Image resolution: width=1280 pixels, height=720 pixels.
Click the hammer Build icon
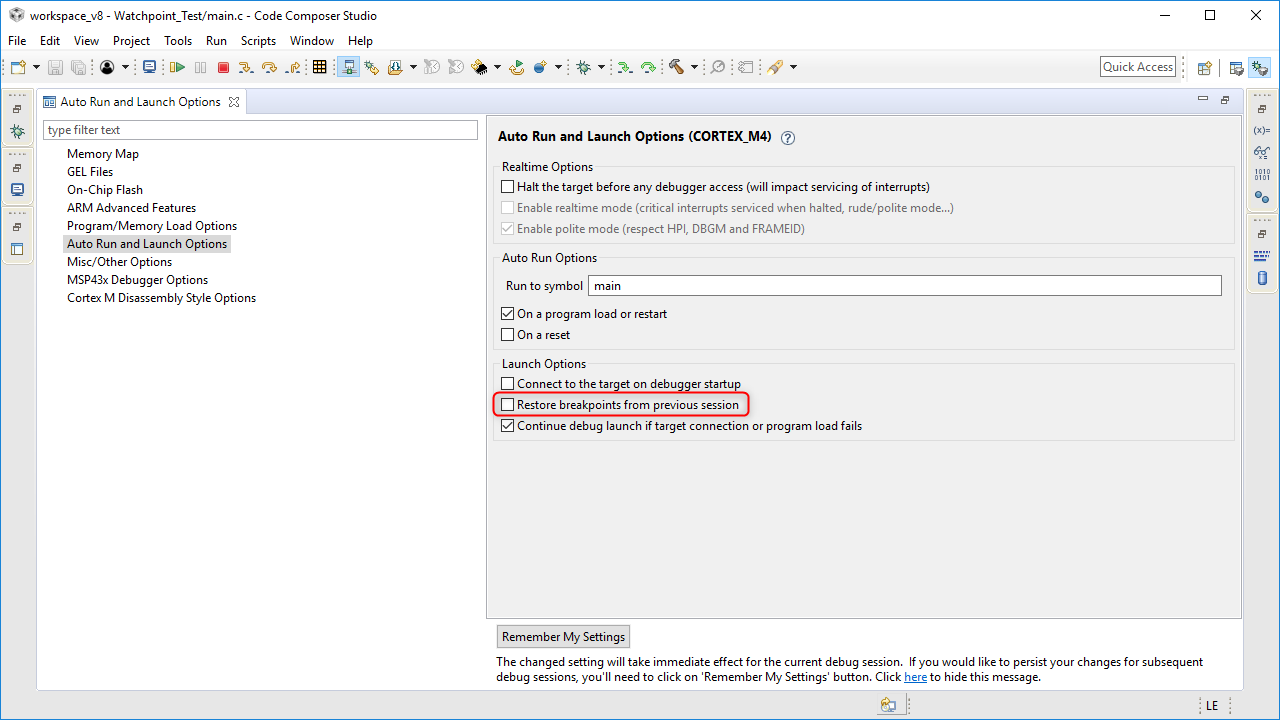click(677, 67)
